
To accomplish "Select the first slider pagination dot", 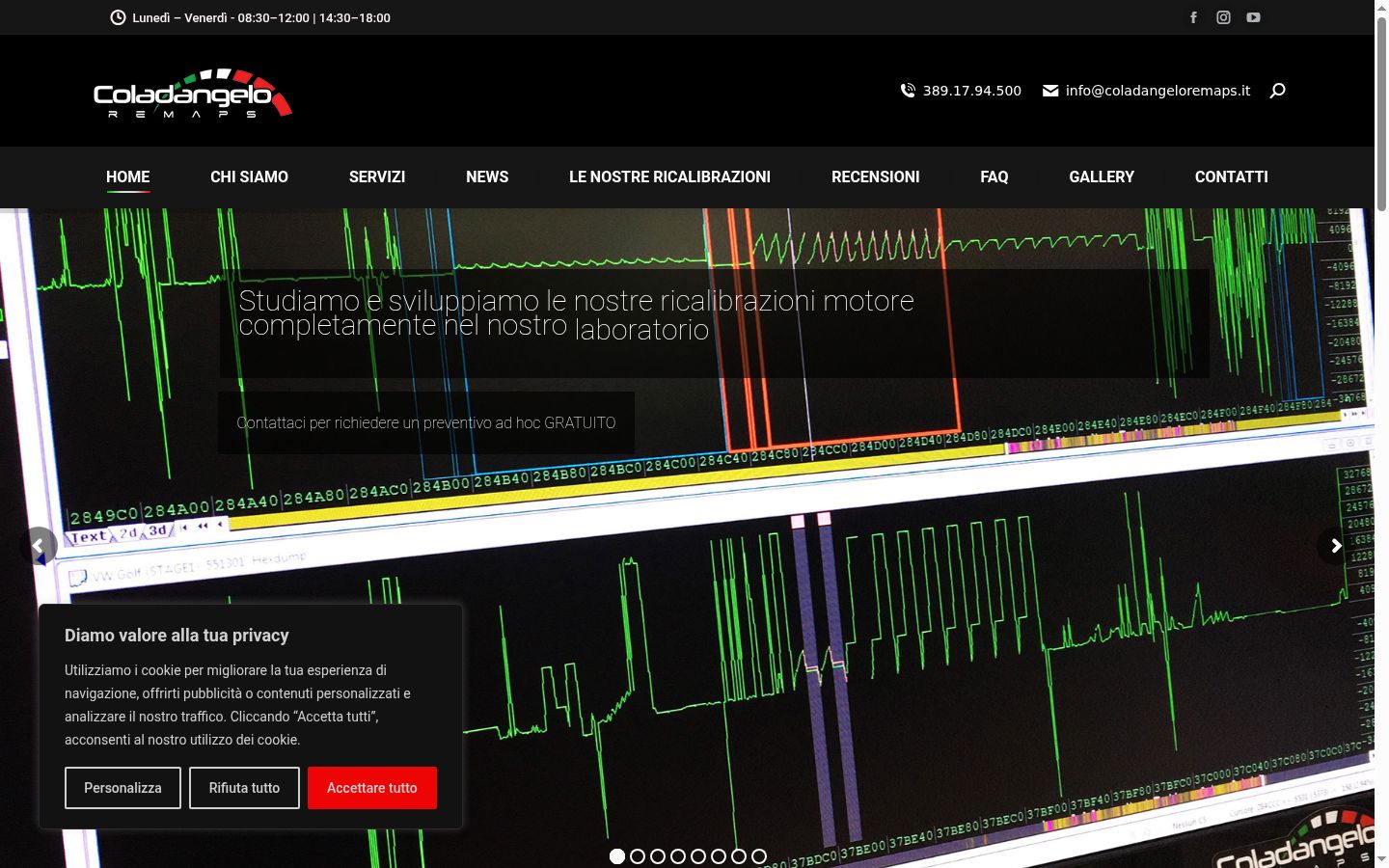I will [x=617, y=856].
